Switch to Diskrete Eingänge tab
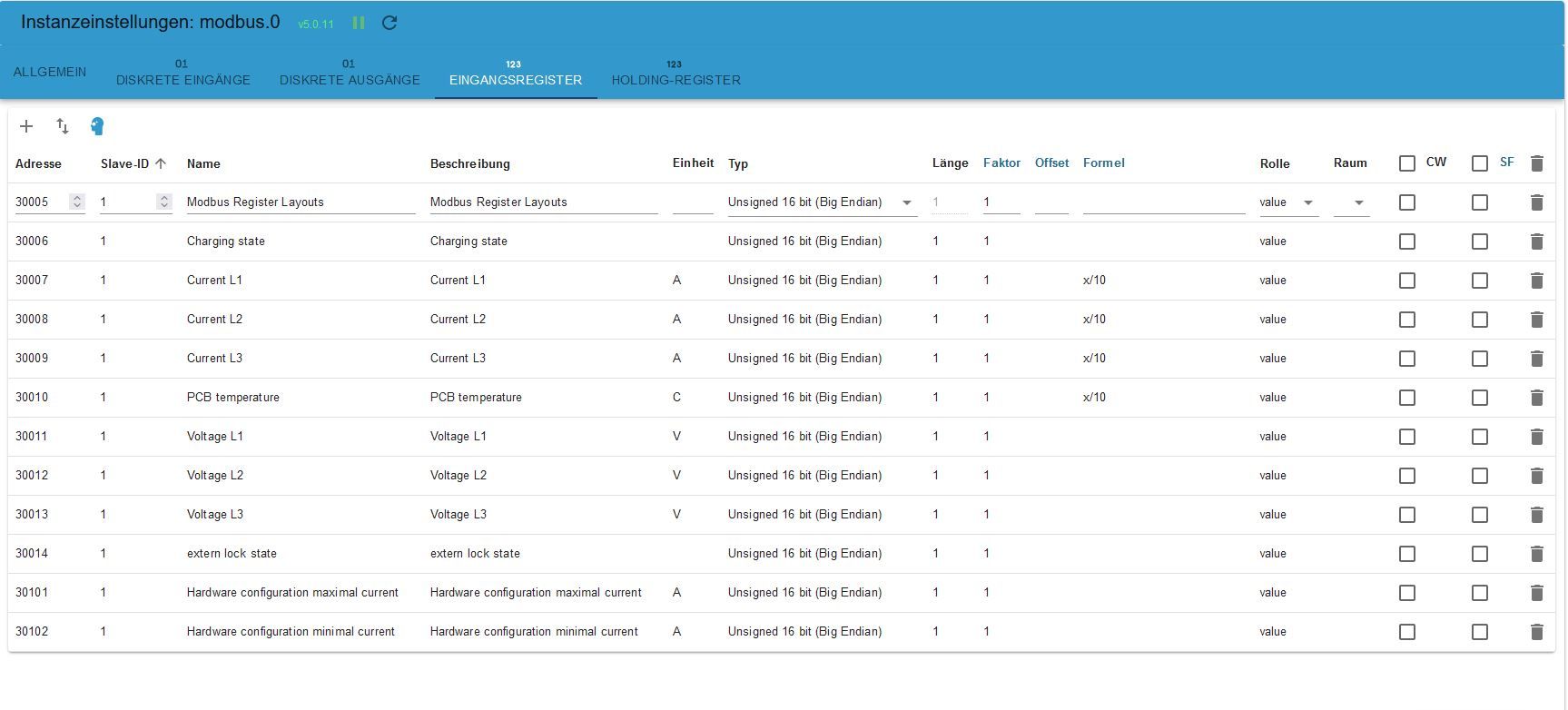 (x=183, y=72)
